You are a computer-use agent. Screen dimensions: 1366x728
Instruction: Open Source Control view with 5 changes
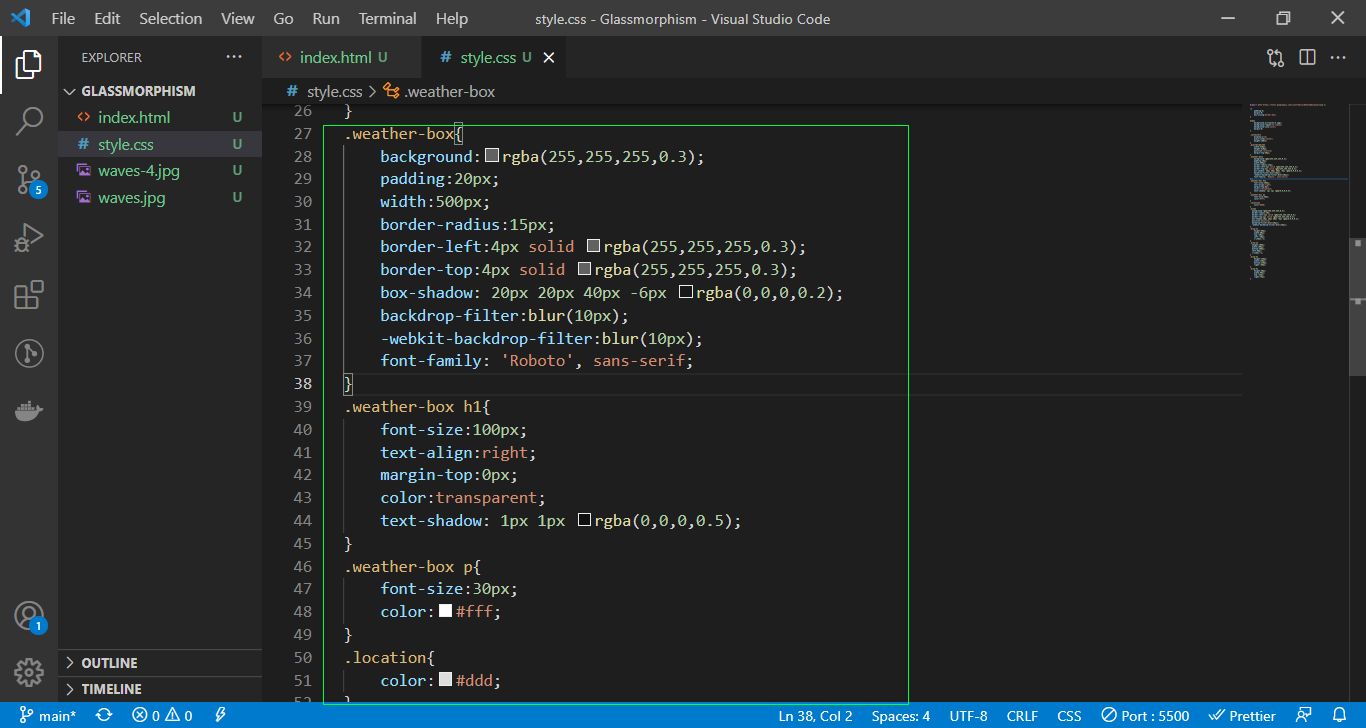(29, 180)
